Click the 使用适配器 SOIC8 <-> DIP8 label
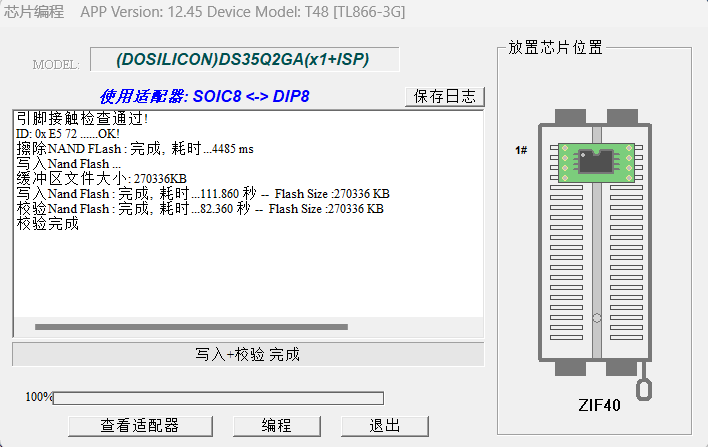Screen dimensions: 708x447 tap(204, 97)
